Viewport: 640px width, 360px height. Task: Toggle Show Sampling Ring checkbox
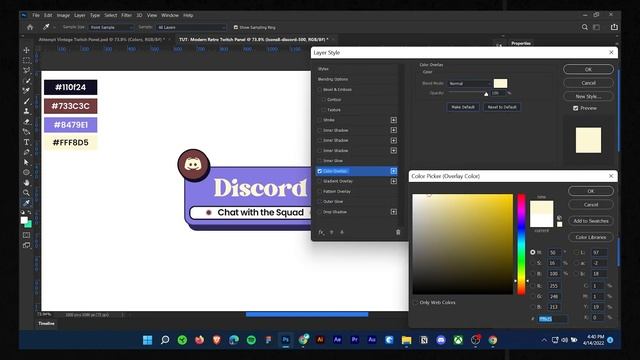pos(236,27)
